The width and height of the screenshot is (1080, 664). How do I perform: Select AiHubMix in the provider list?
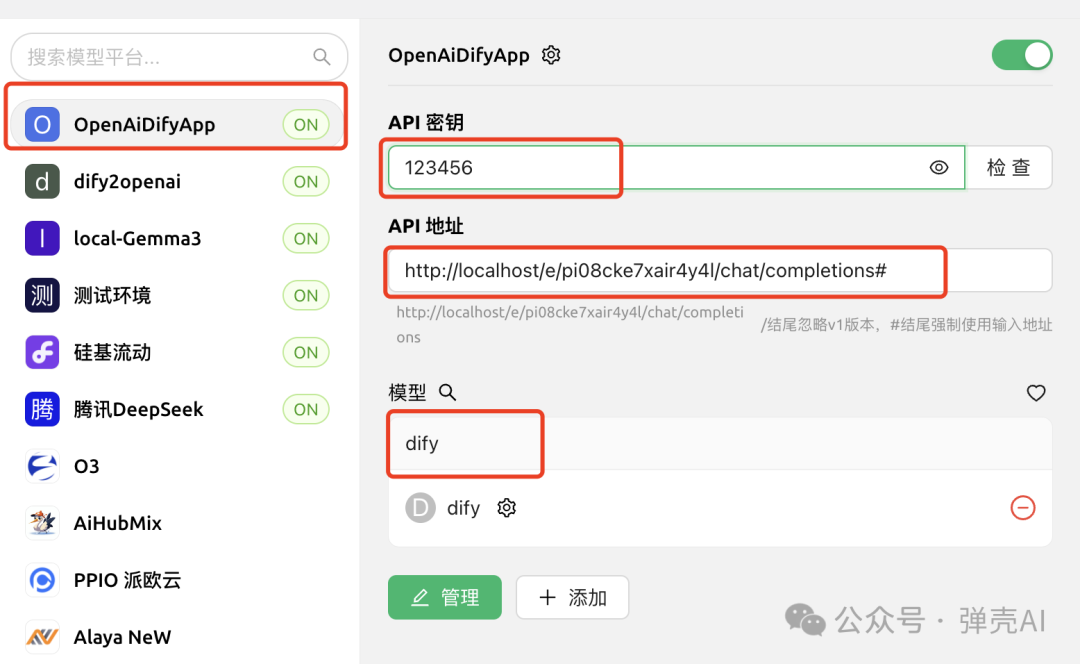pyautogui.click(x=178, y=523)
